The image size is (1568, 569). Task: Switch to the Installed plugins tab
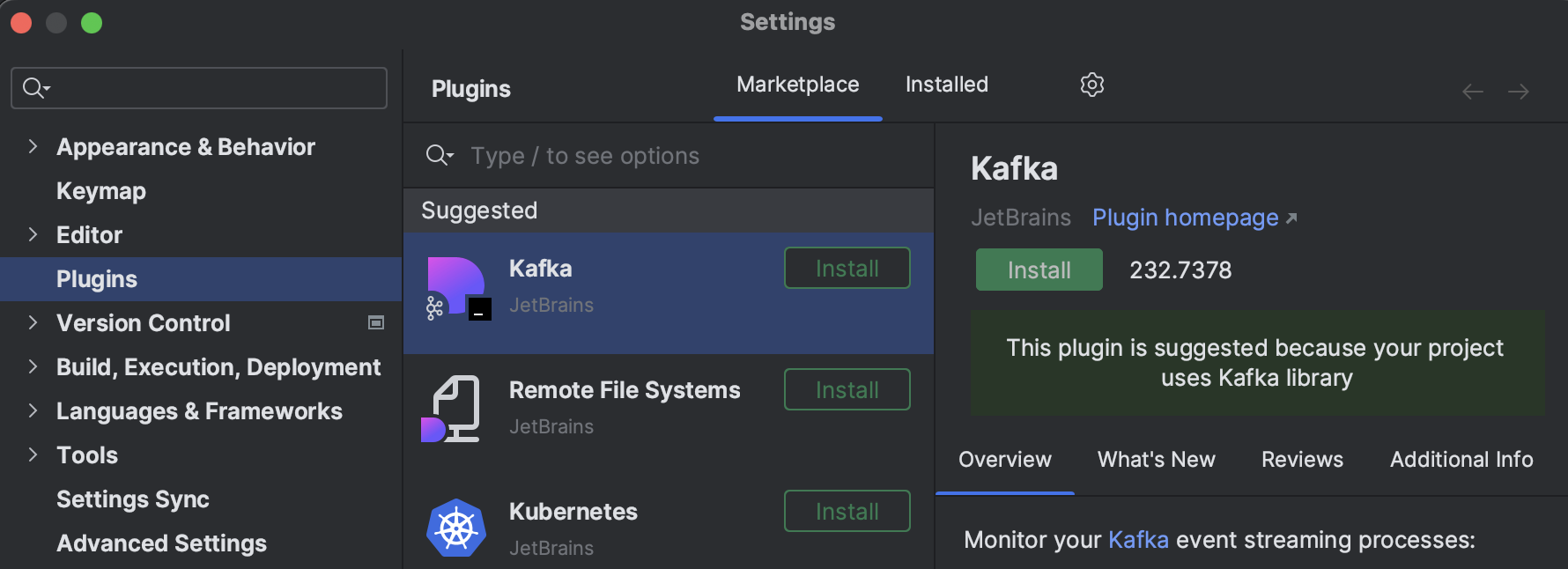947,85
